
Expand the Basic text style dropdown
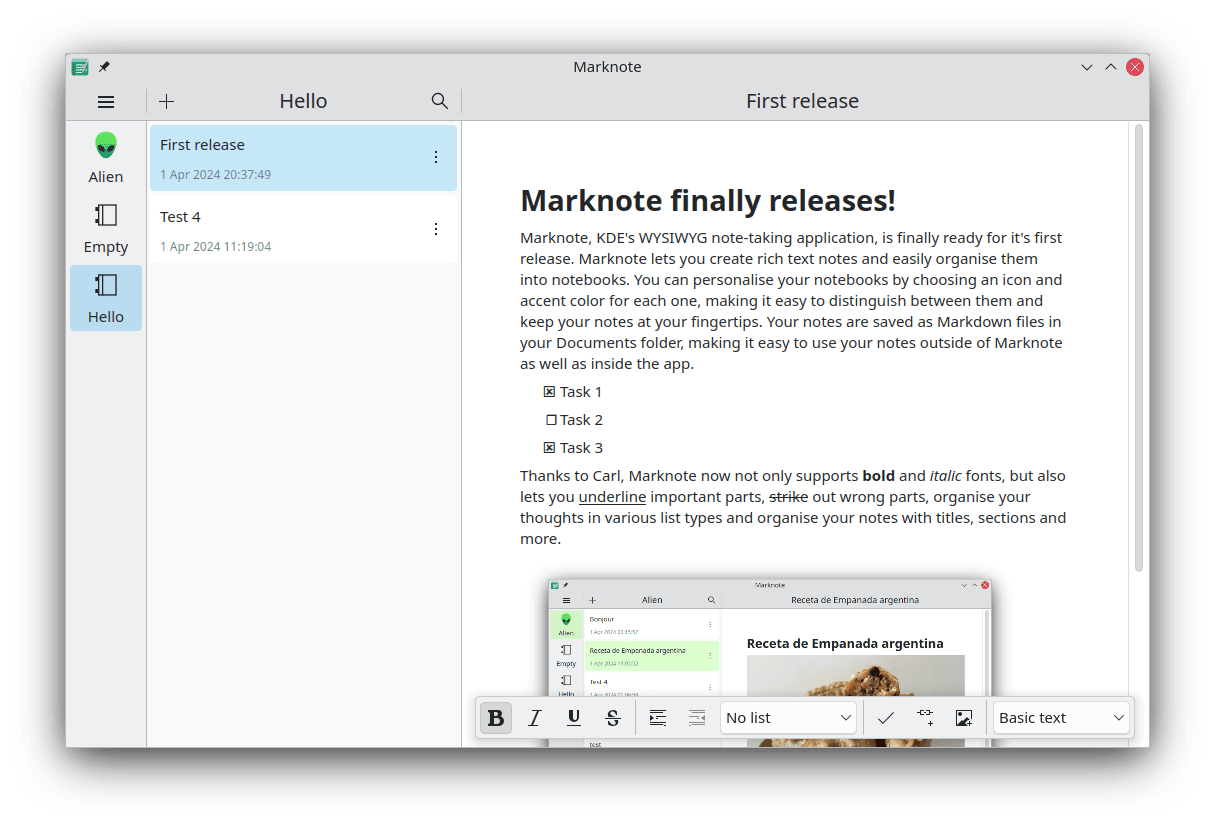pyautogui.click(x=1061, y=718)
